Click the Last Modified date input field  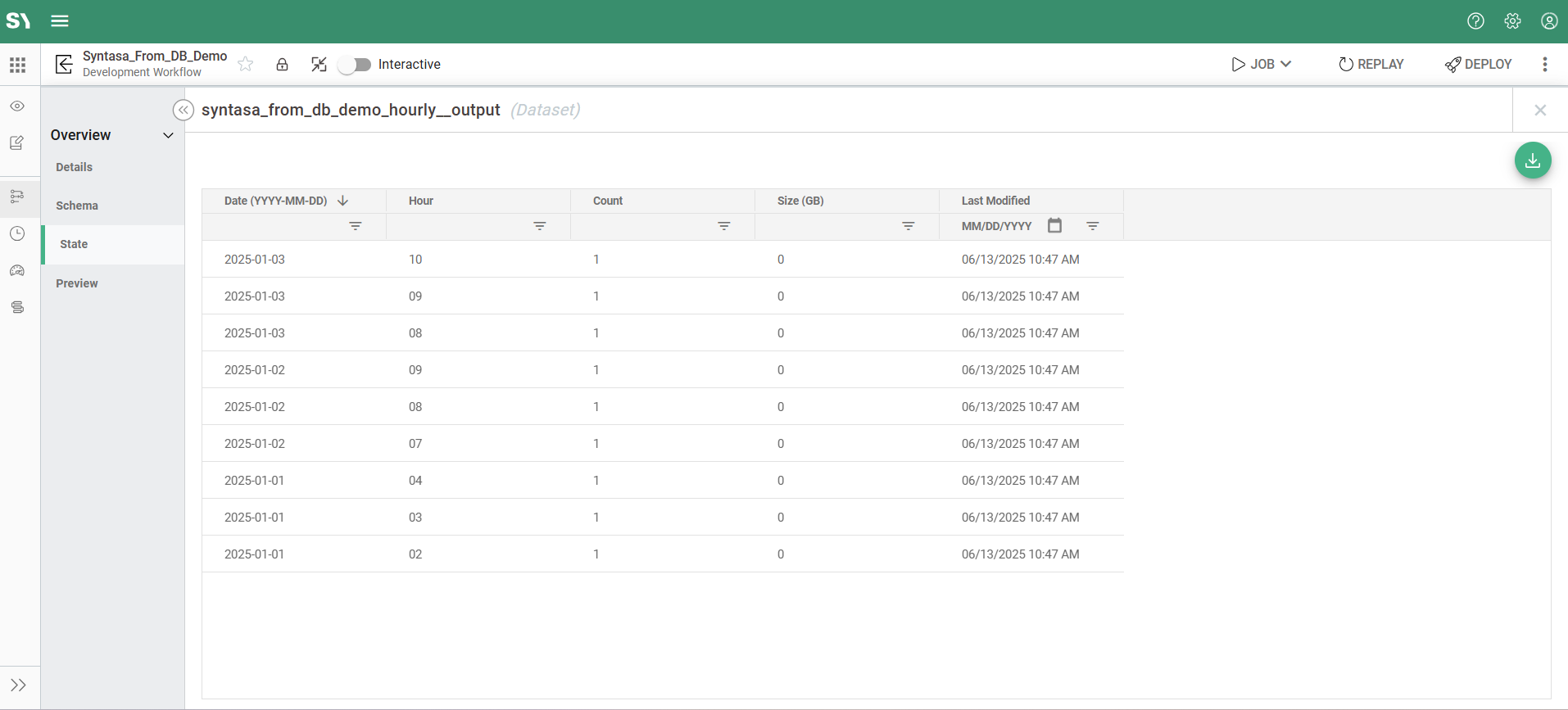click(997, 226)
